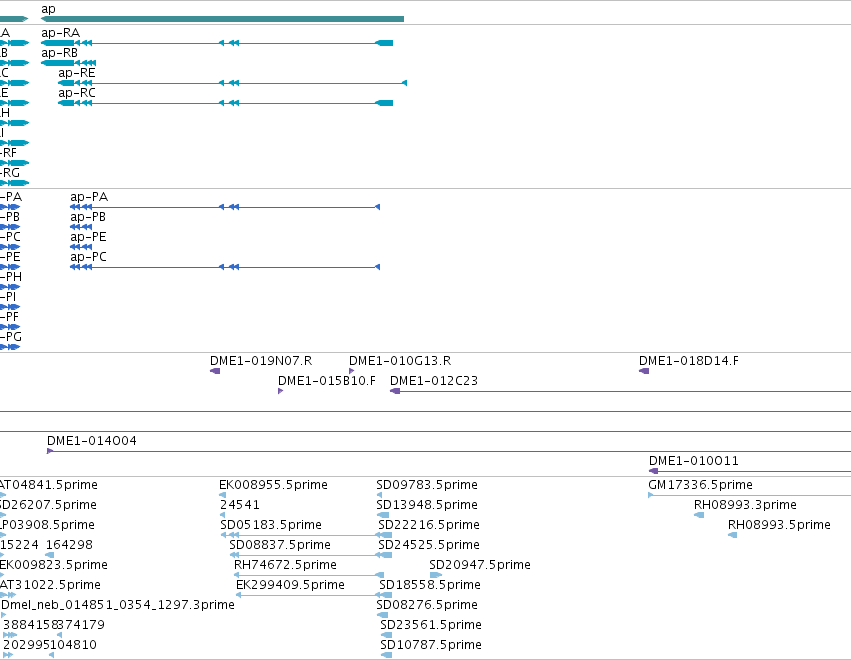Click the ap-RE transcript glyph line
Image resolution: width=851 pixels, height=660 pixels.
(x=233, y=83)
